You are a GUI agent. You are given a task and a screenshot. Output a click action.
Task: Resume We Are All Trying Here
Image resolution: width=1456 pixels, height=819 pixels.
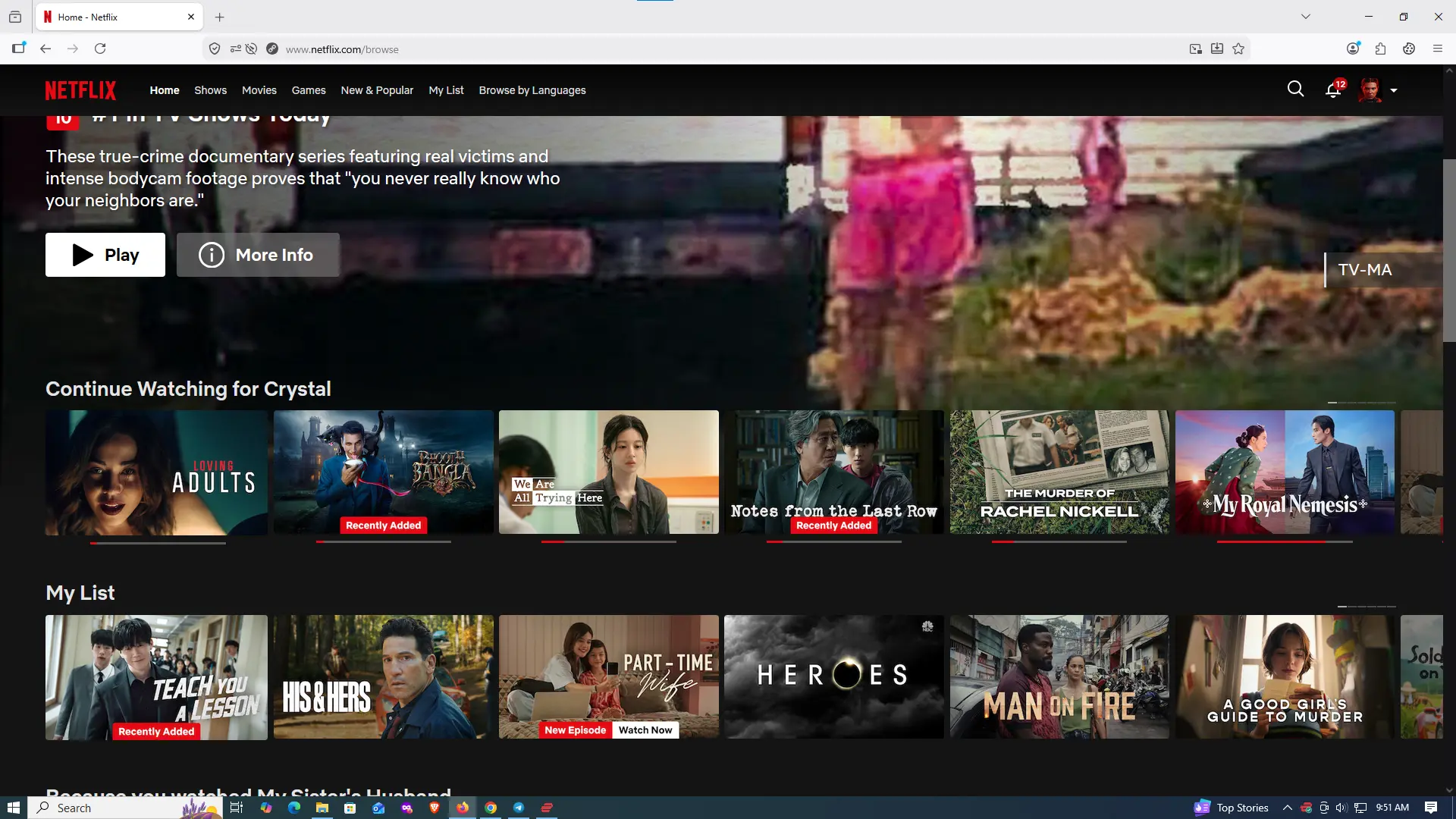click(x=609, y=472)
